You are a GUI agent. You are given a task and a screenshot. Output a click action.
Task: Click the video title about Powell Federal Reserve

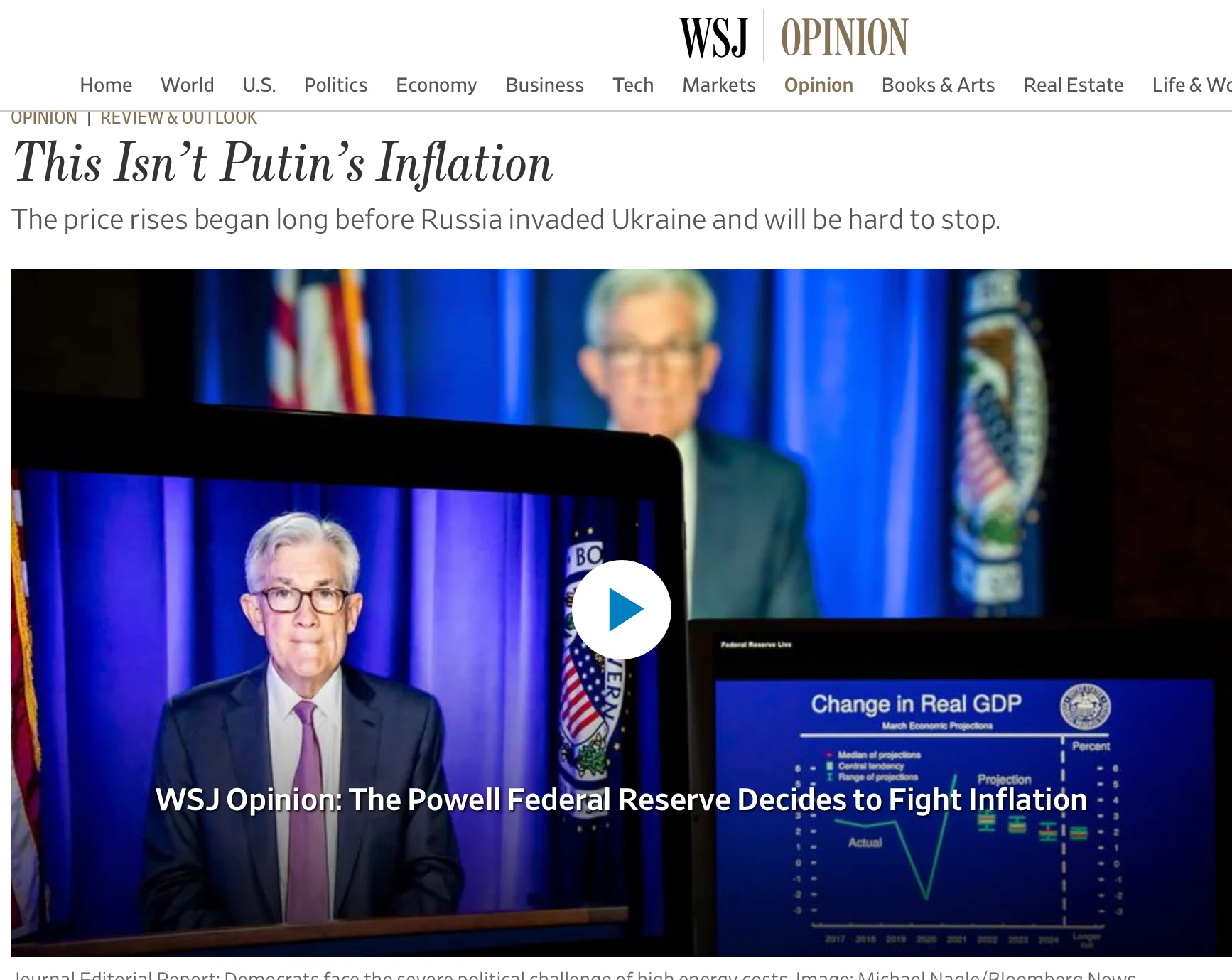click(x=621, y=799)
